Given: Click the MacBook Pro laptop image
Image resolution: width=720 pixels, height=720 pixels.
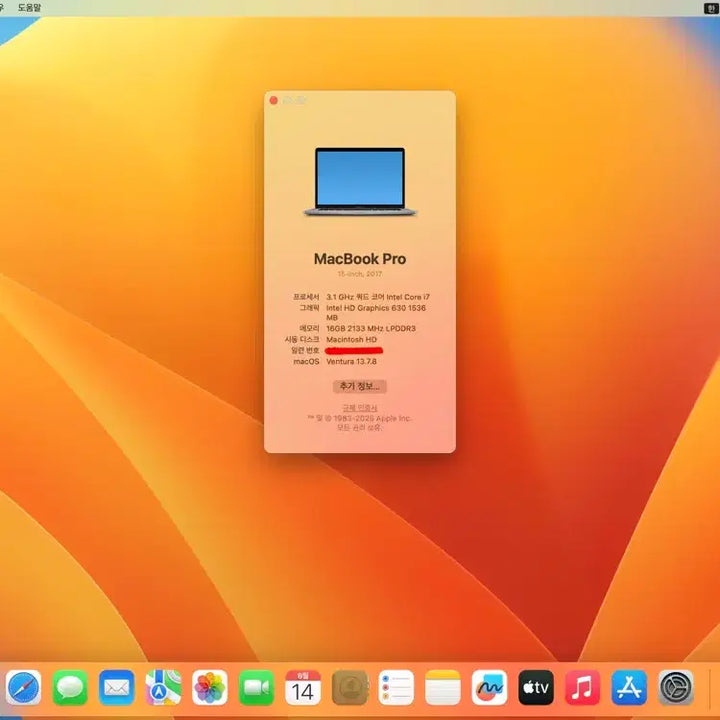Looking at the screenshot, I should [x=360, y=182].
